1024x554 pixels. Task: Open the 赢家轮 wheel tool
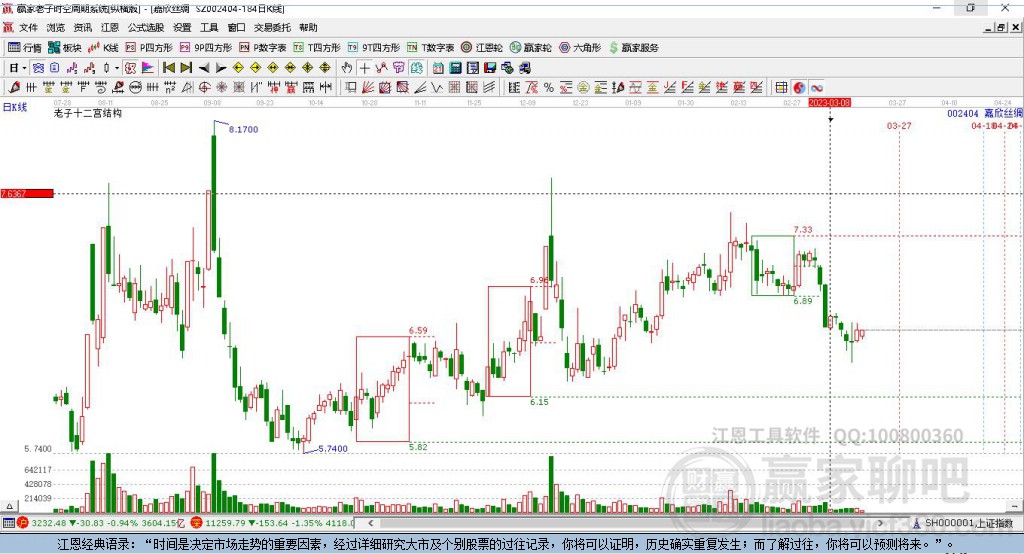[531, 48]
